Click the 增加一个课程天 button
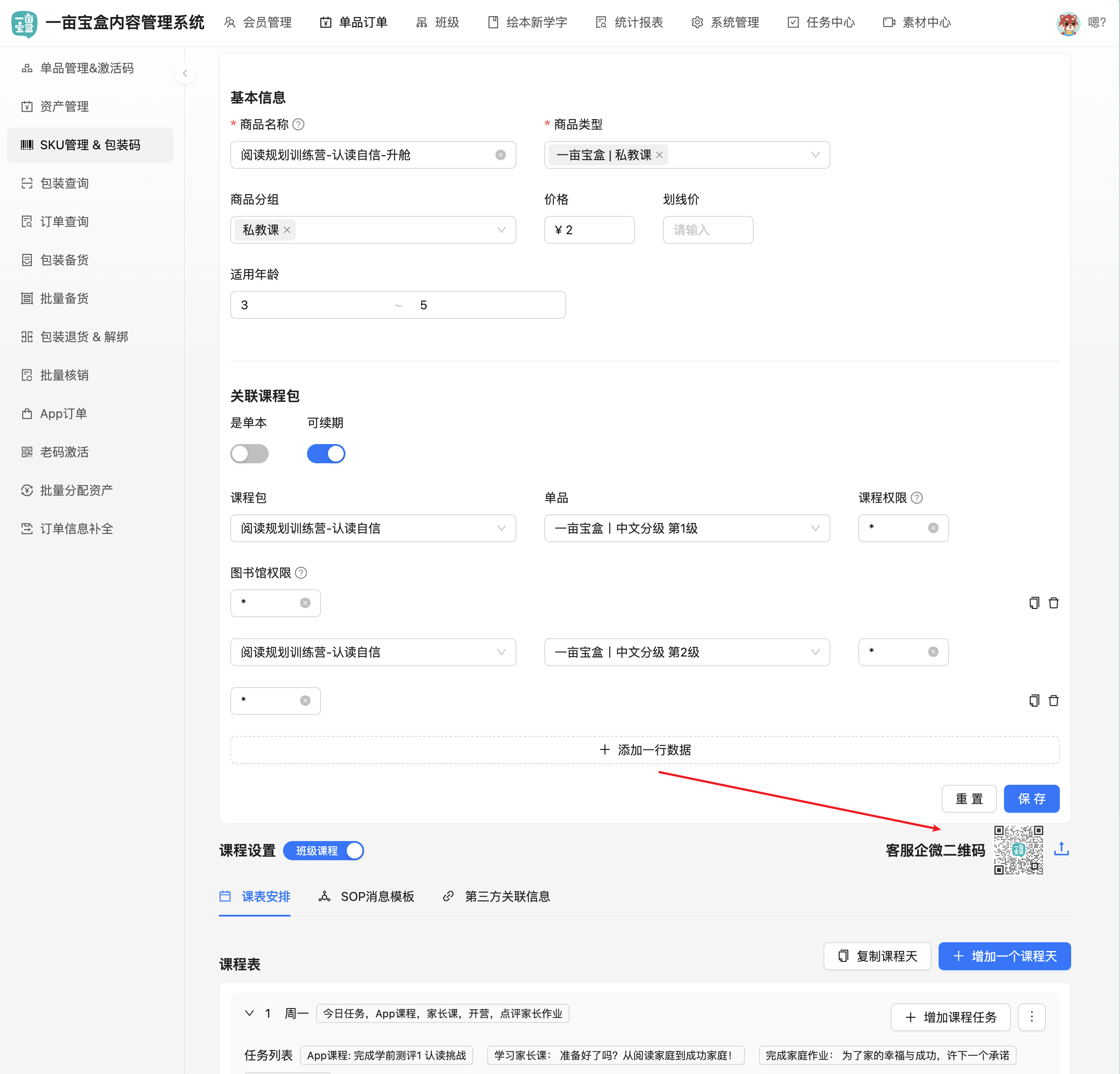This screenshot has width=1120, height=1074. 1004,956
